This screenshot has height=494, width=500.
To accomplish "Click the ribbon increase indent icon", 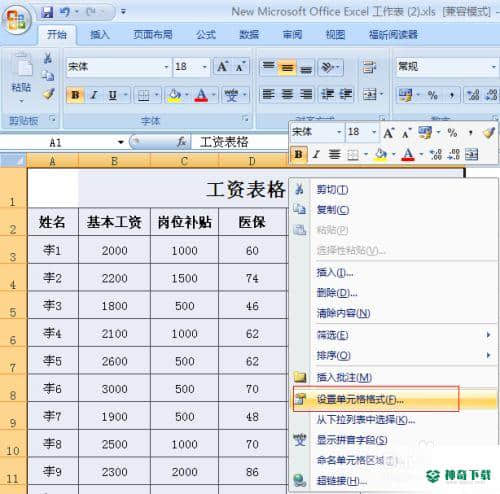I will tap(345, 95).
